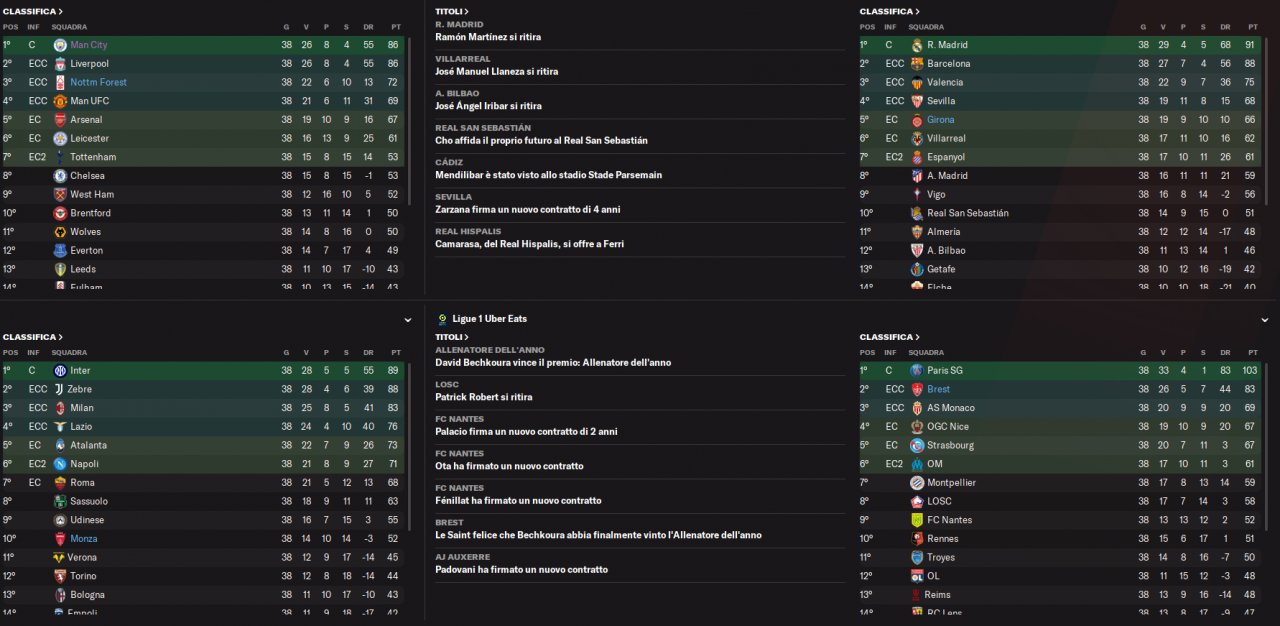Expand the chevron above the Paris SG standings

1264,320
